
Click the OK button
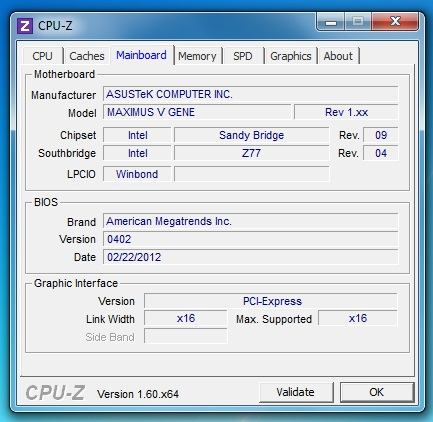pyautogui.click(x=377, y=392)
